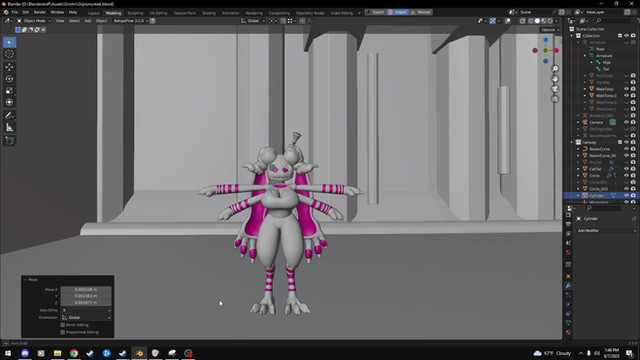
Task: Switch to the Shading workspace tab
Action: click(209, 13)
